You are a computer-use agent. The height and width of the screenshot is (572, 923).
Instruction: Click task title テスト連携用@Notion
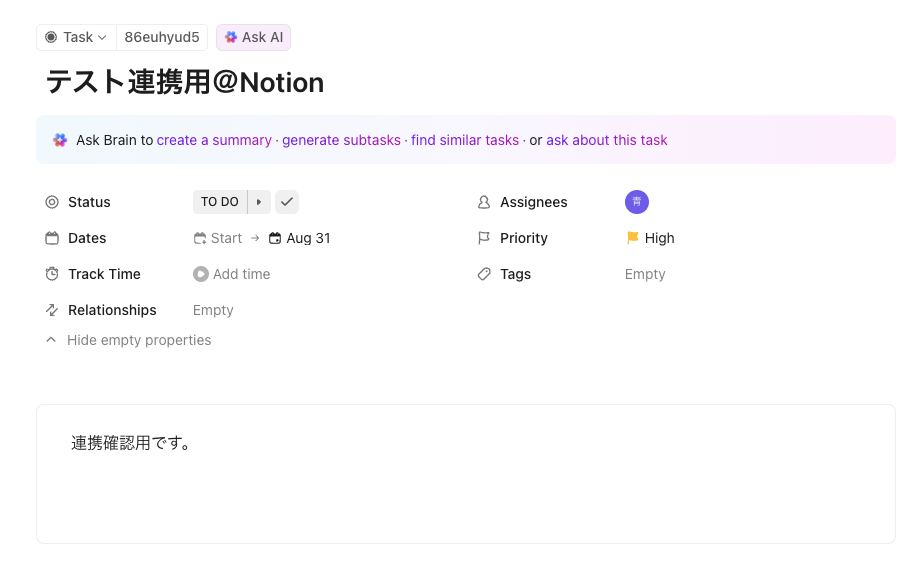(x=185, y=82)
